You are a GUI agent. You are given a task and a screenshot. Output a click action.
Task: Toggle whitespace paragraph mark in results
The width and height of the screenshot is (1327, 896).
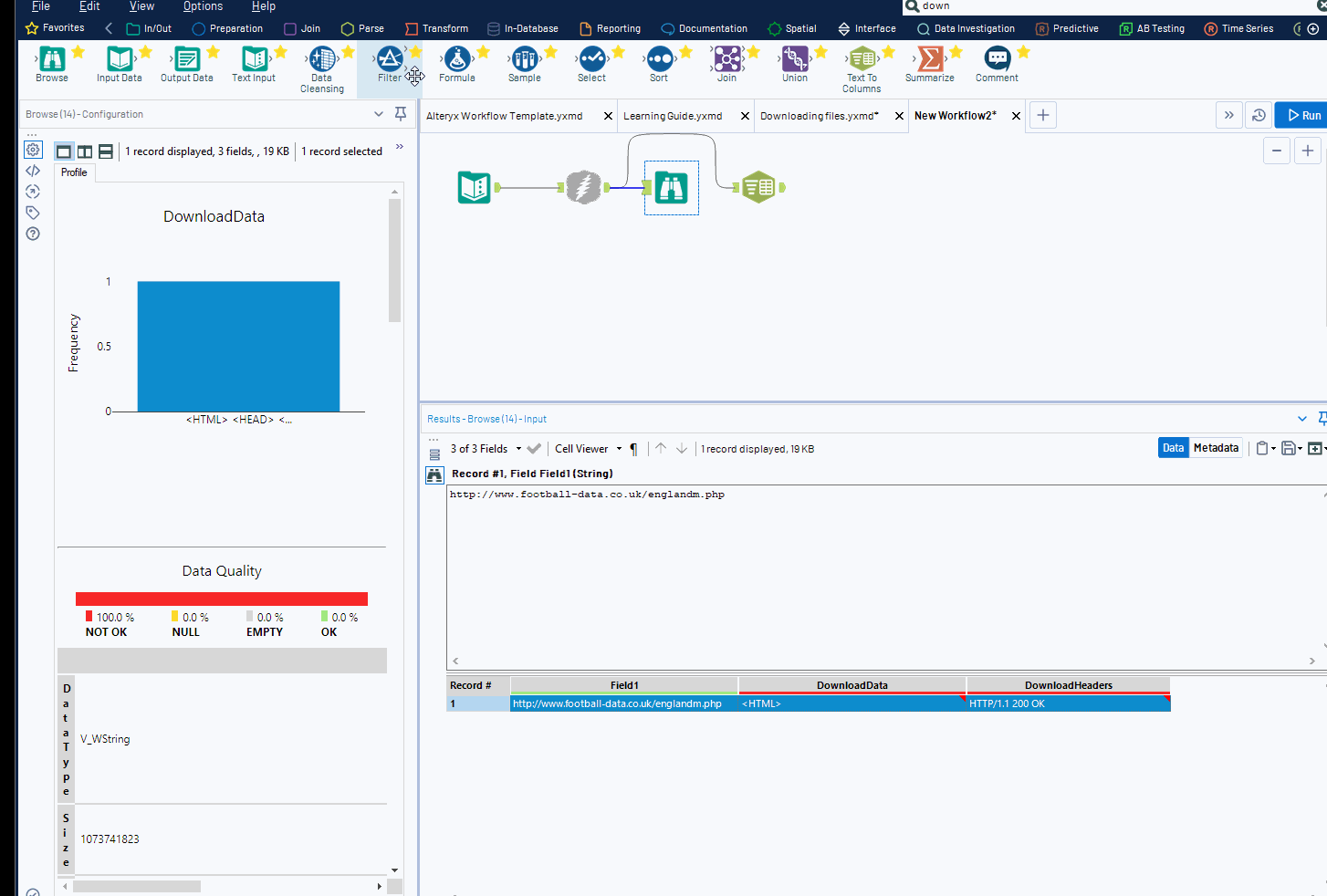pyautogui.click(x=633, y=449)
